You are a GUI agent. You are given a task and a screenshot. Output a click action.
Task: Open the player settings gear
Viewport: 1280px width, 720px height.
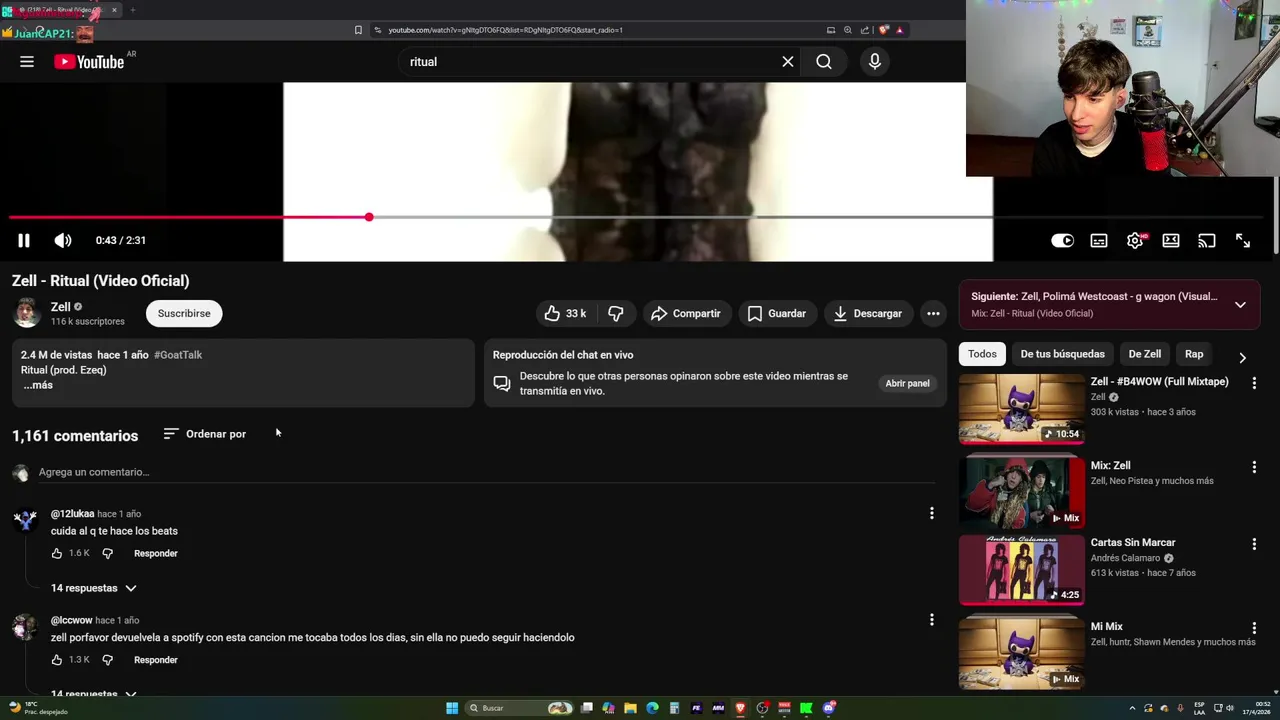1135,240
